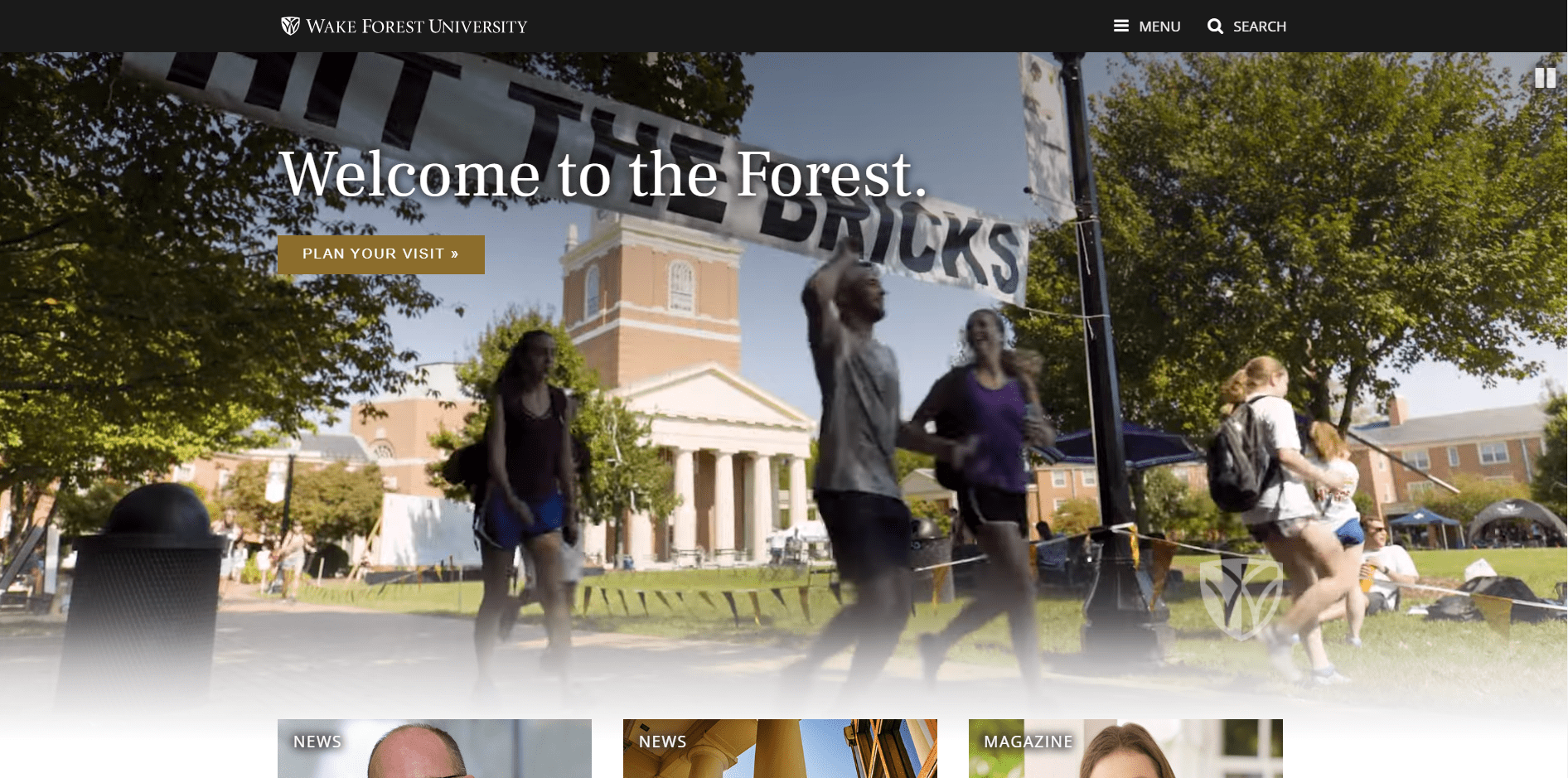1568x778 pixels.
Task: Click the shield icon beside university wordmark
Action: point(289,26)
